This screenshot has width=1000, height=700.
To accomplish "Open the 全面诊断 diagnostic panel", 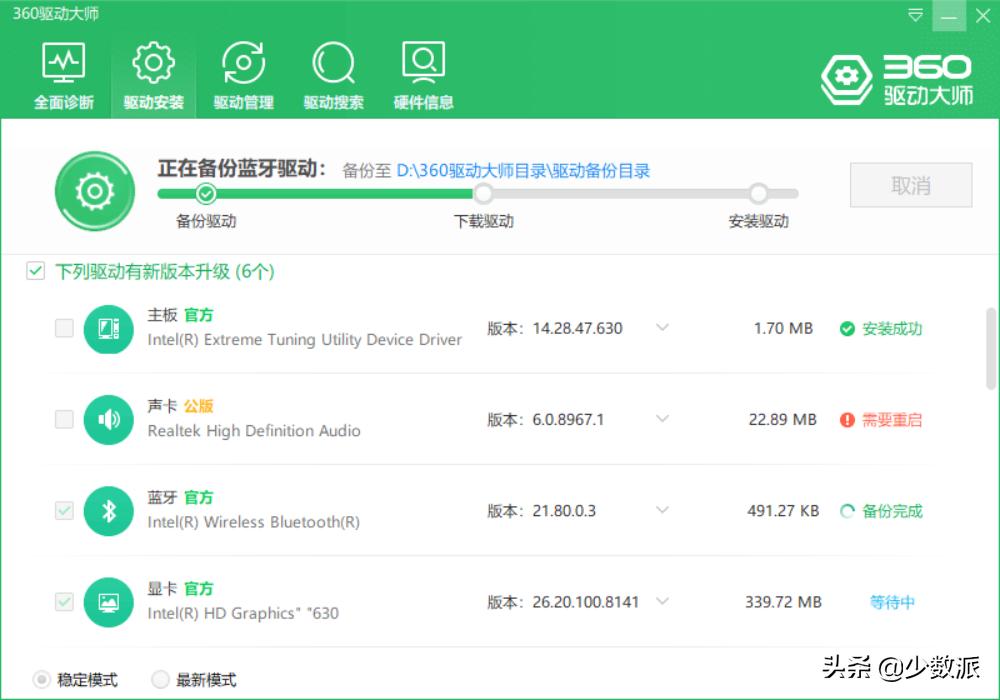I will (63, 73).
